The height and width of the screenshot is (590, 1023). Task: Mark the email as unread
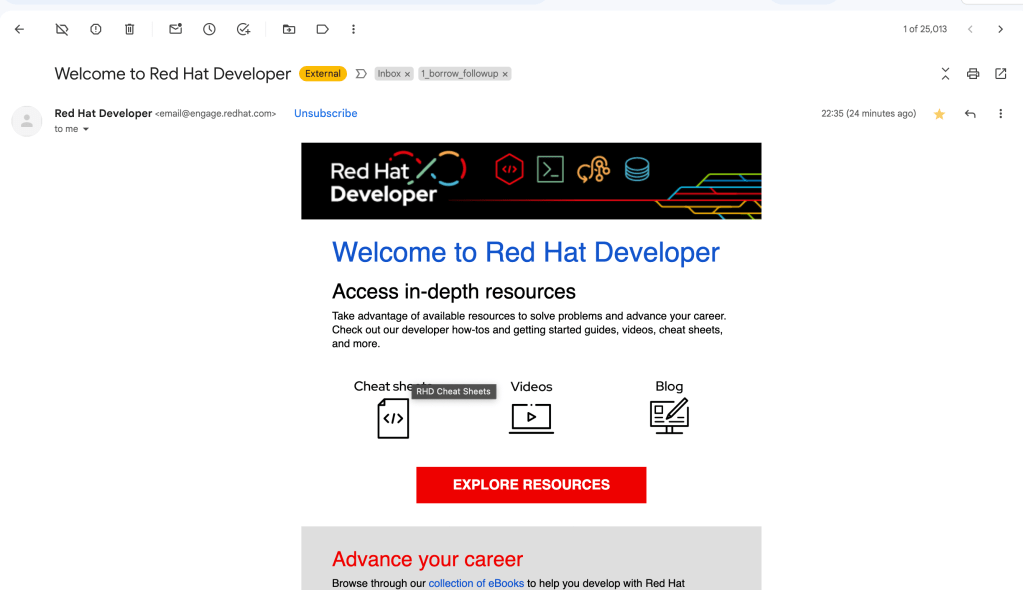point(176,29)
